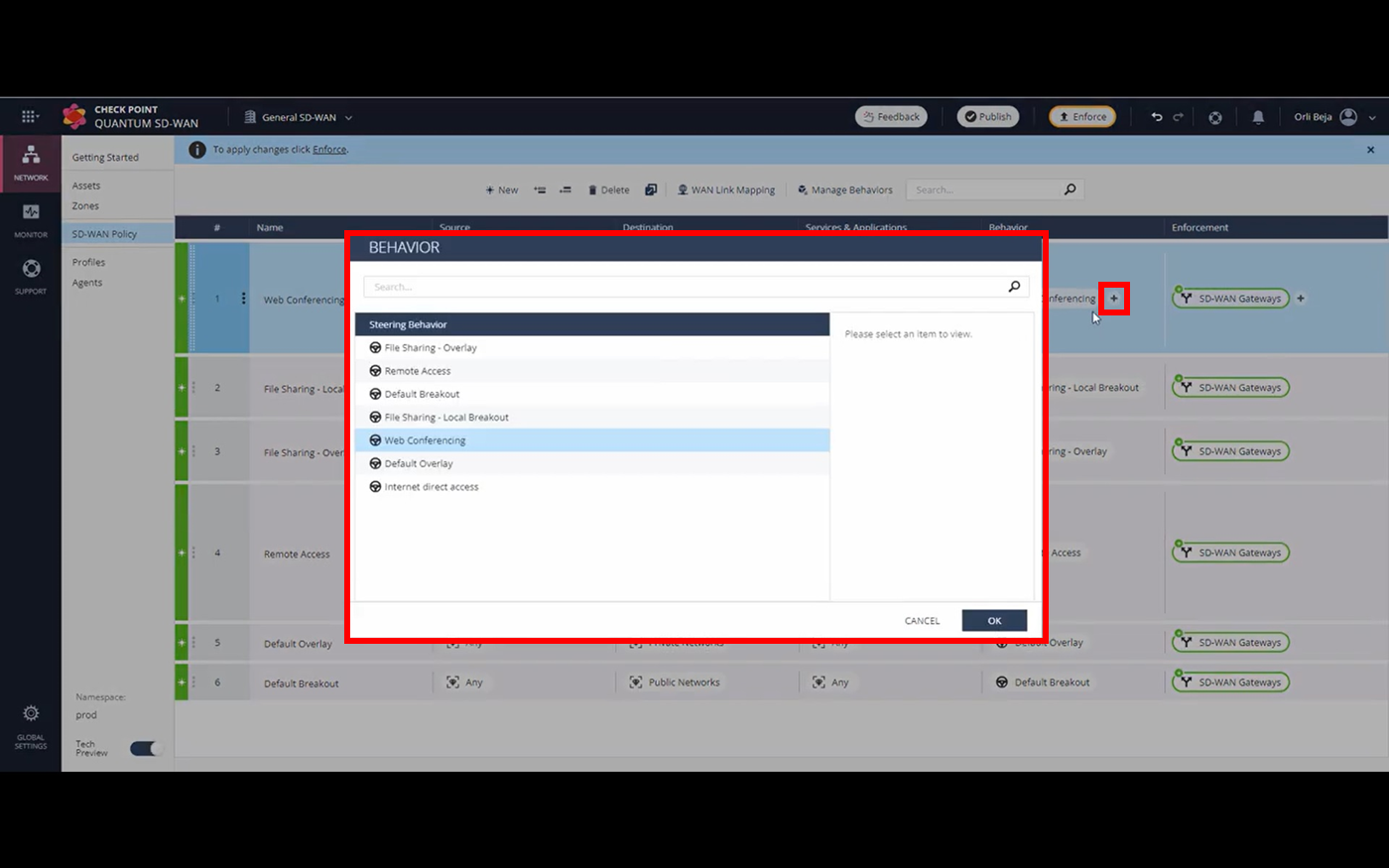This screenshot has height=868, width=1389.
Task: Click the info icon in the banner
Action: [x=197, y=150]
